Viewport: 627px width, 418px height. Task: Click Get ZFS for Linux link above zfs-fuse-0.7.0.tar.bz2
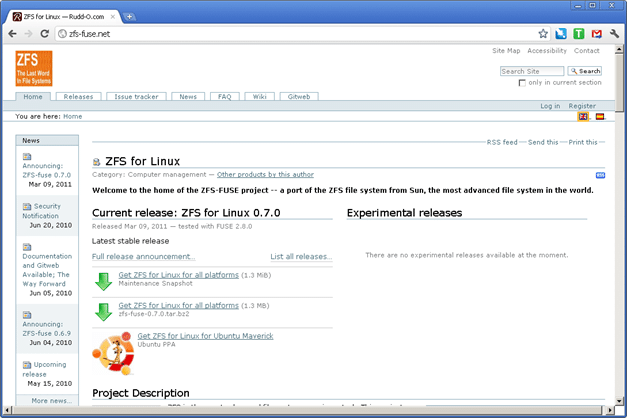click(178, 306)
